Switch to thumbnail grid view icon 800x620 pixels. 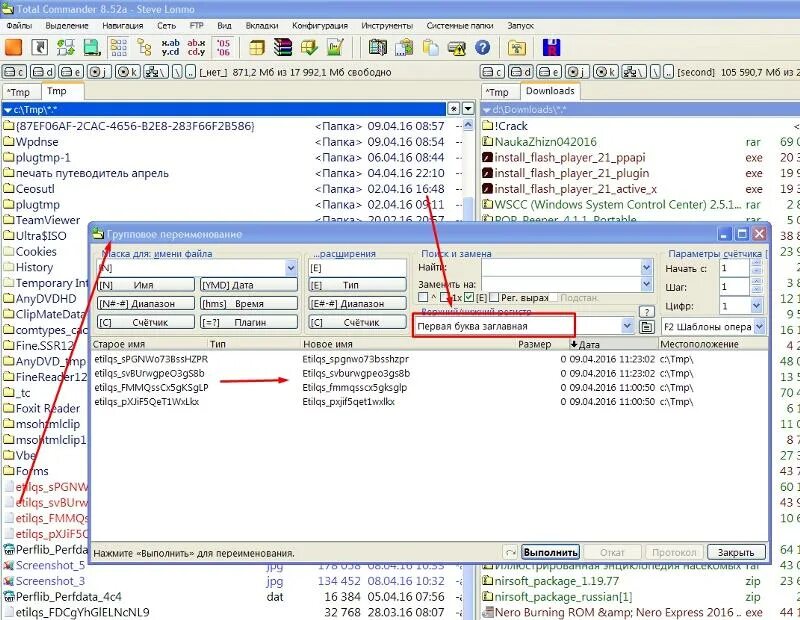click(x=118, y=47)
